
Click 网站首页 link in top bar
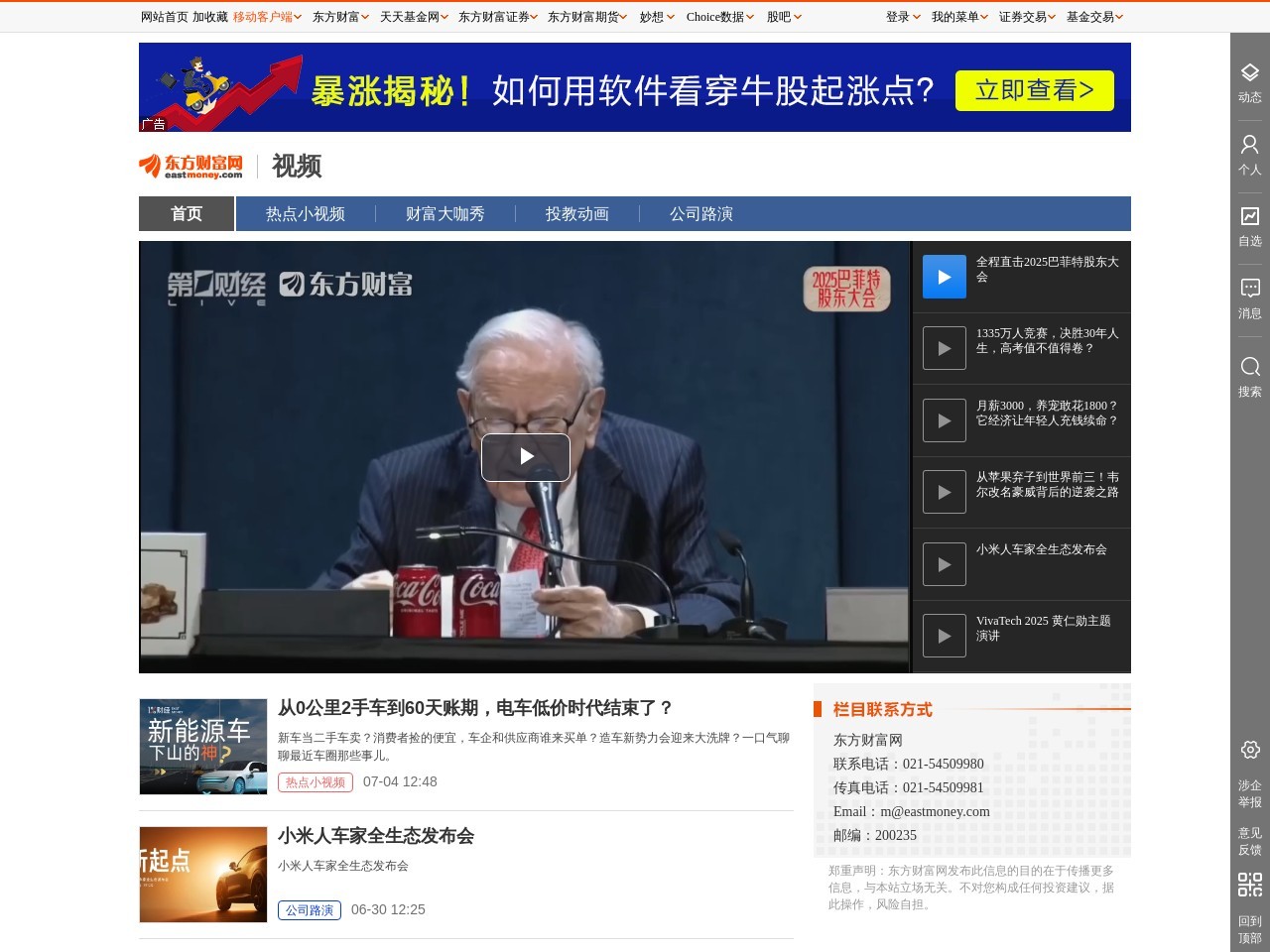coord(165,17)
